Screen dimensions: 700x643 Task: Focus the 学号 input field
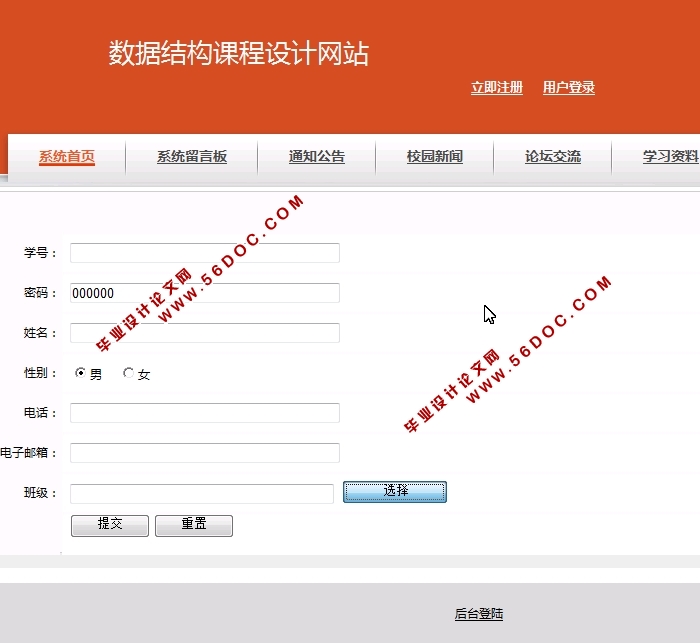point(205,253)
